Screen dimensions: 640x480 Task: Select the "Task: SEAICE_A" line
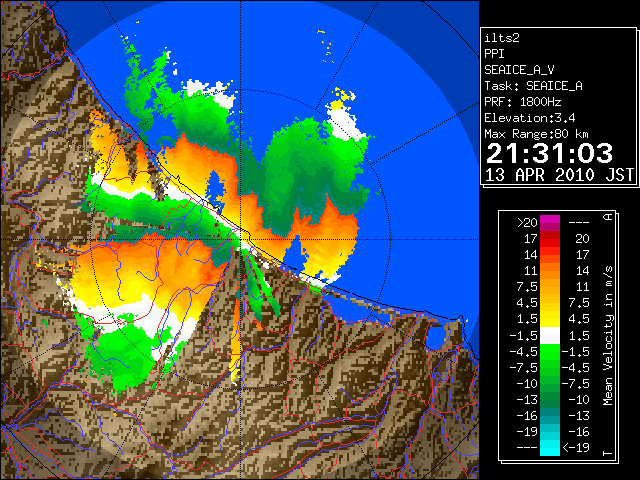(x=533, y=86)
